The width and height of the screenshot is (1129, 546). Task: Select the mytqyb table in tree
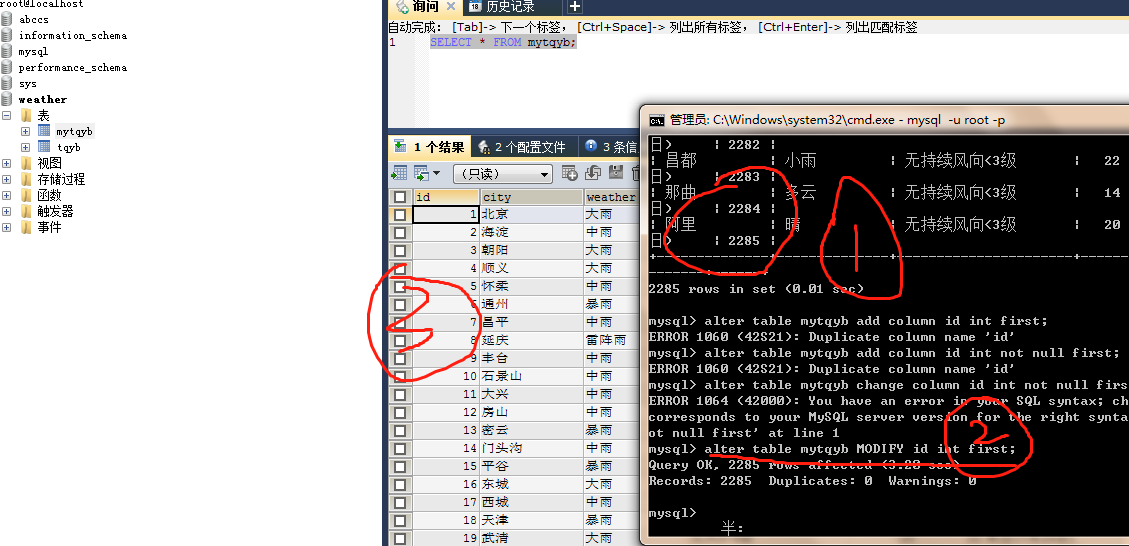click(x=75, y=131)
